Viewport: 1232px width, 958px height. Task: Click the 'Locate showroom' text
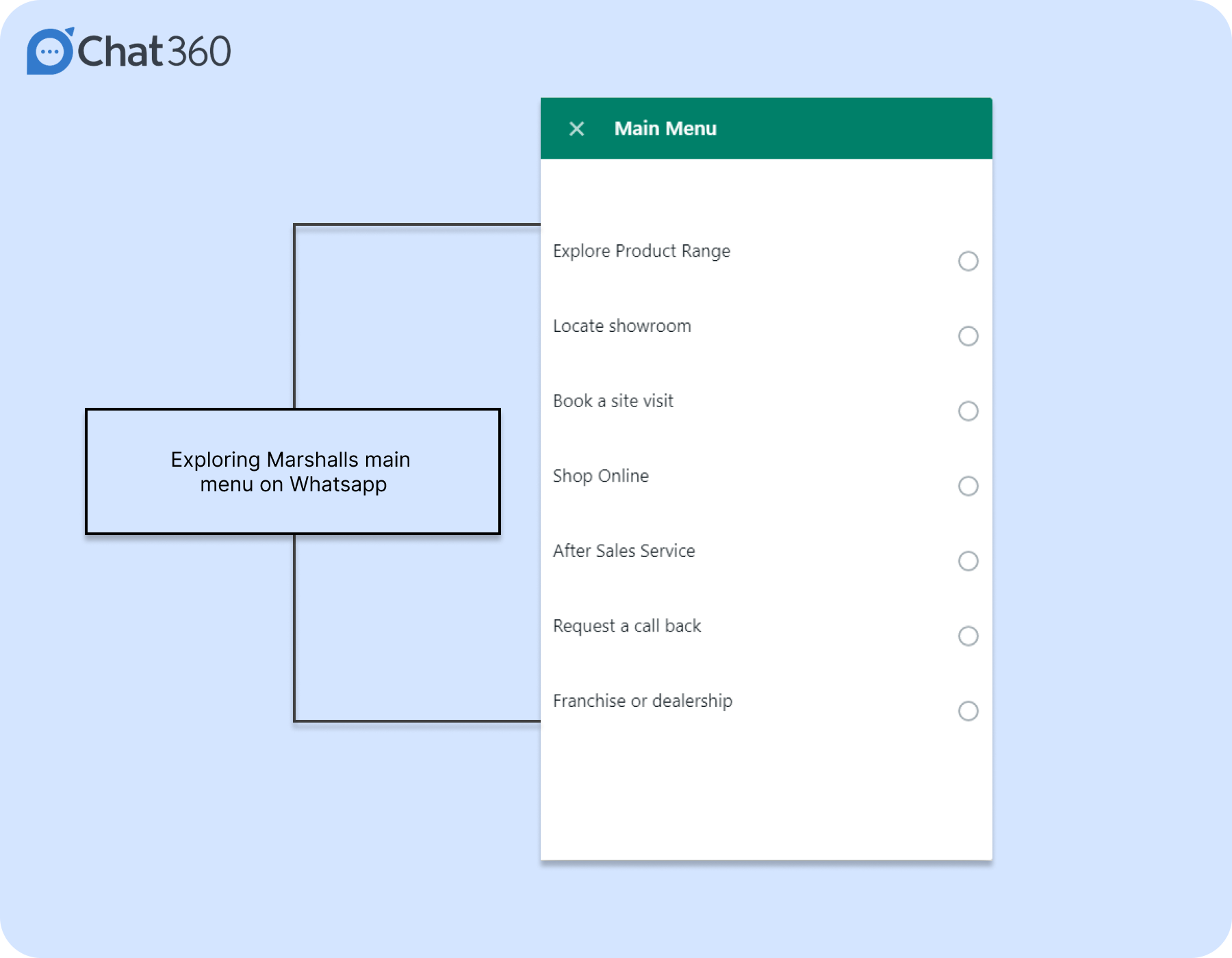tap(621, 326)
